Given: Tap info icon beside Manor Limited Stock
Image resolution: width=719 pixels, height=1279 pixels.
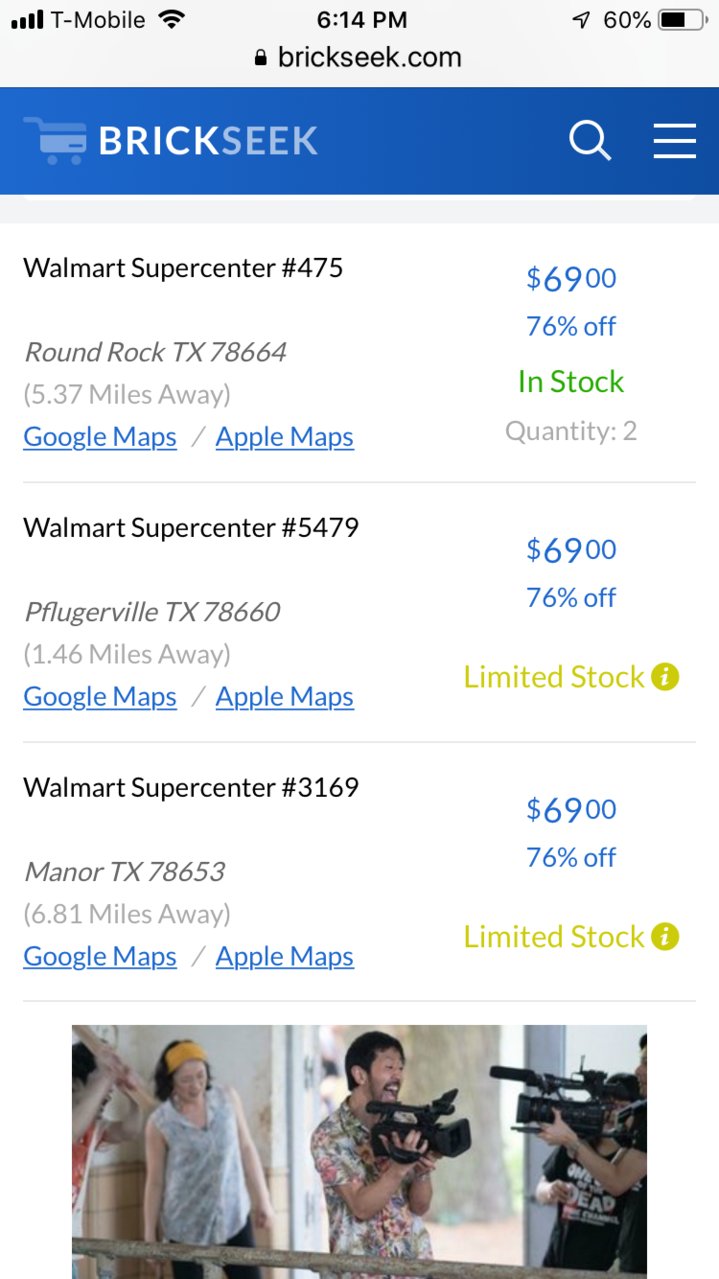Looking at the screenshot, I should pyautogui.click(x=665, y=937).
